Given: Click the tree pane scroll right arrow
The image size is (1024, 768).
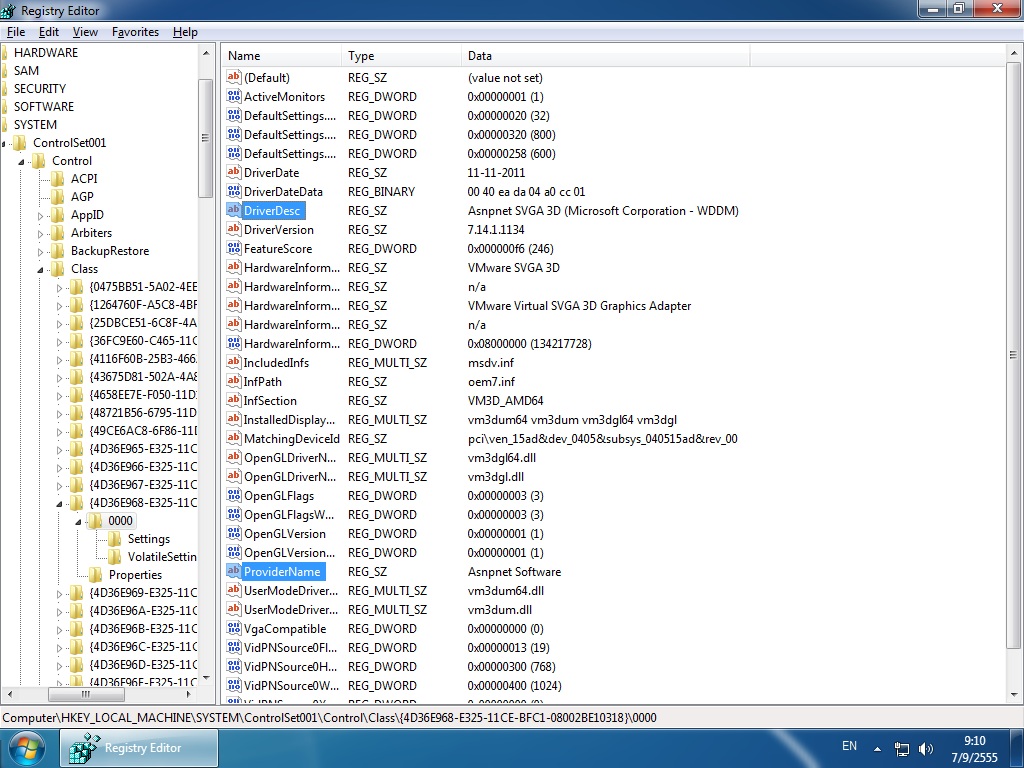Looking at the screenshot, I should click(189, 694).
